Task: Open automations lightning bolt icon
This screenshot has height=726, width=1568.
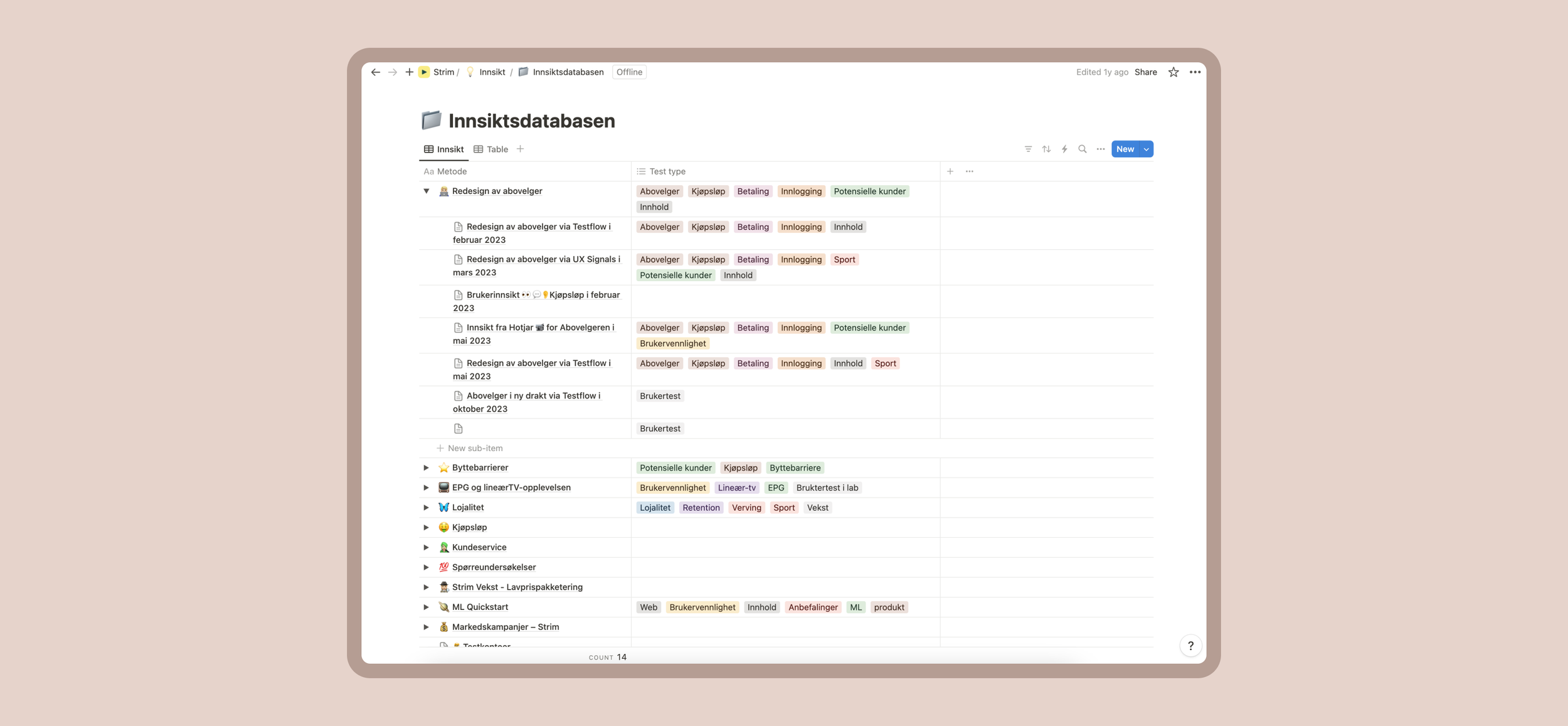Action: [x=1064, y=149]
